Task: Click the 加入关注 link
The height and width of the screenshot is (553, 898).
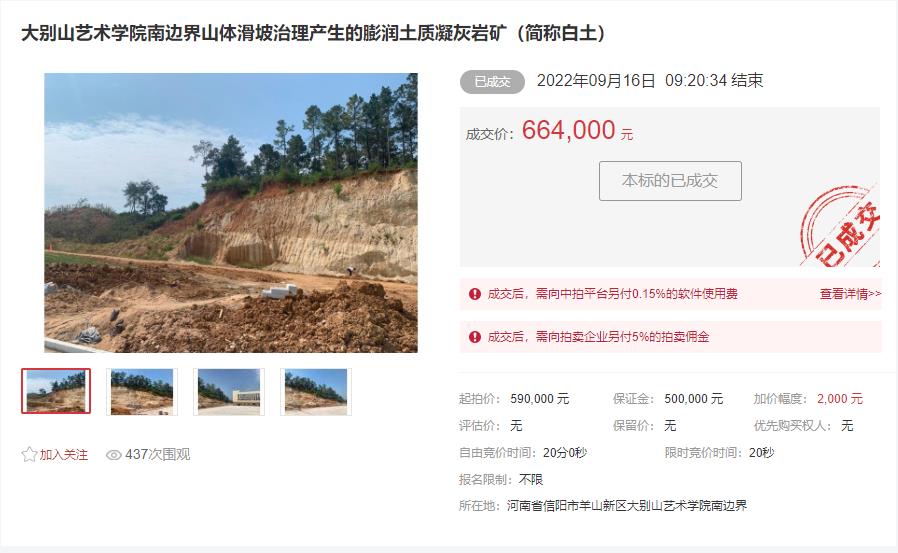Action: [64, 455]
